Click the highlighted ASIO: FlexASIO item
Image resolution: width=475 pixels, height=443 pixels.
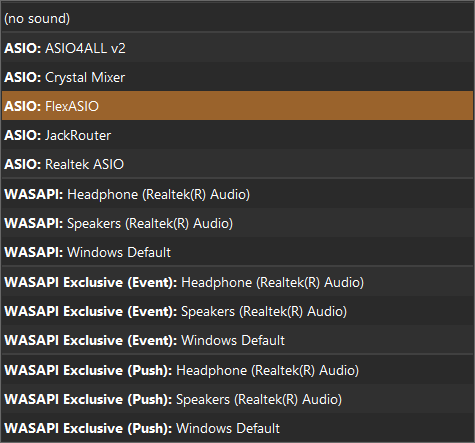point(237,106)
